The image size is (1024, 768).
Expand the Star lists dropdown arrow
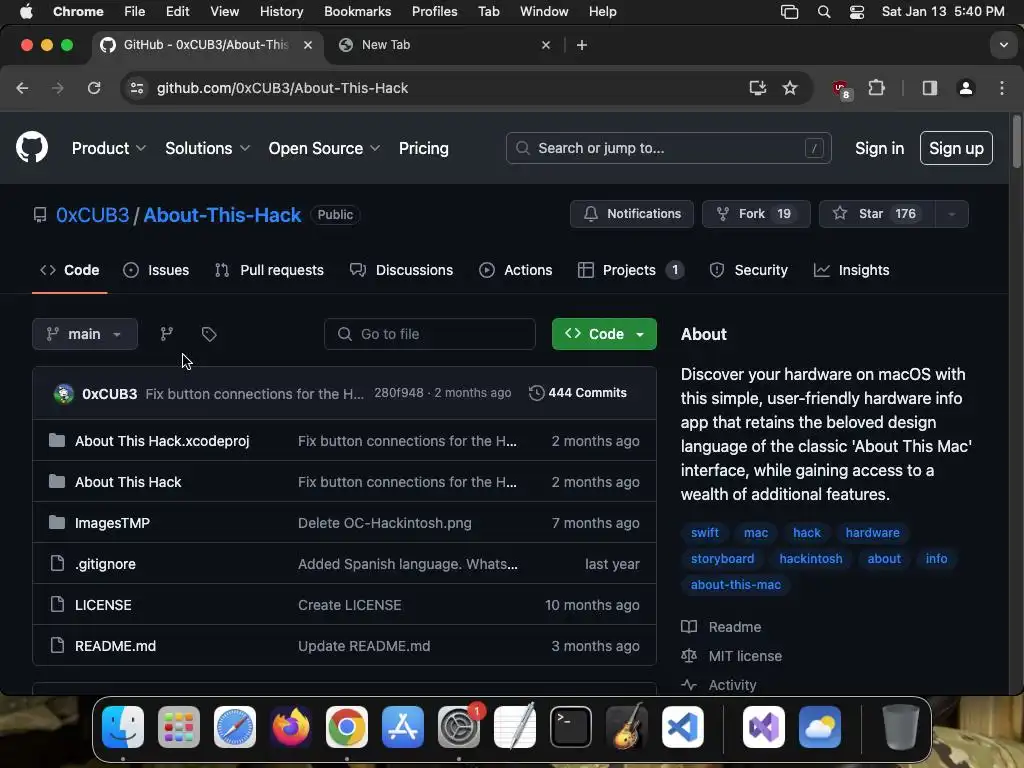coord(952,214)
